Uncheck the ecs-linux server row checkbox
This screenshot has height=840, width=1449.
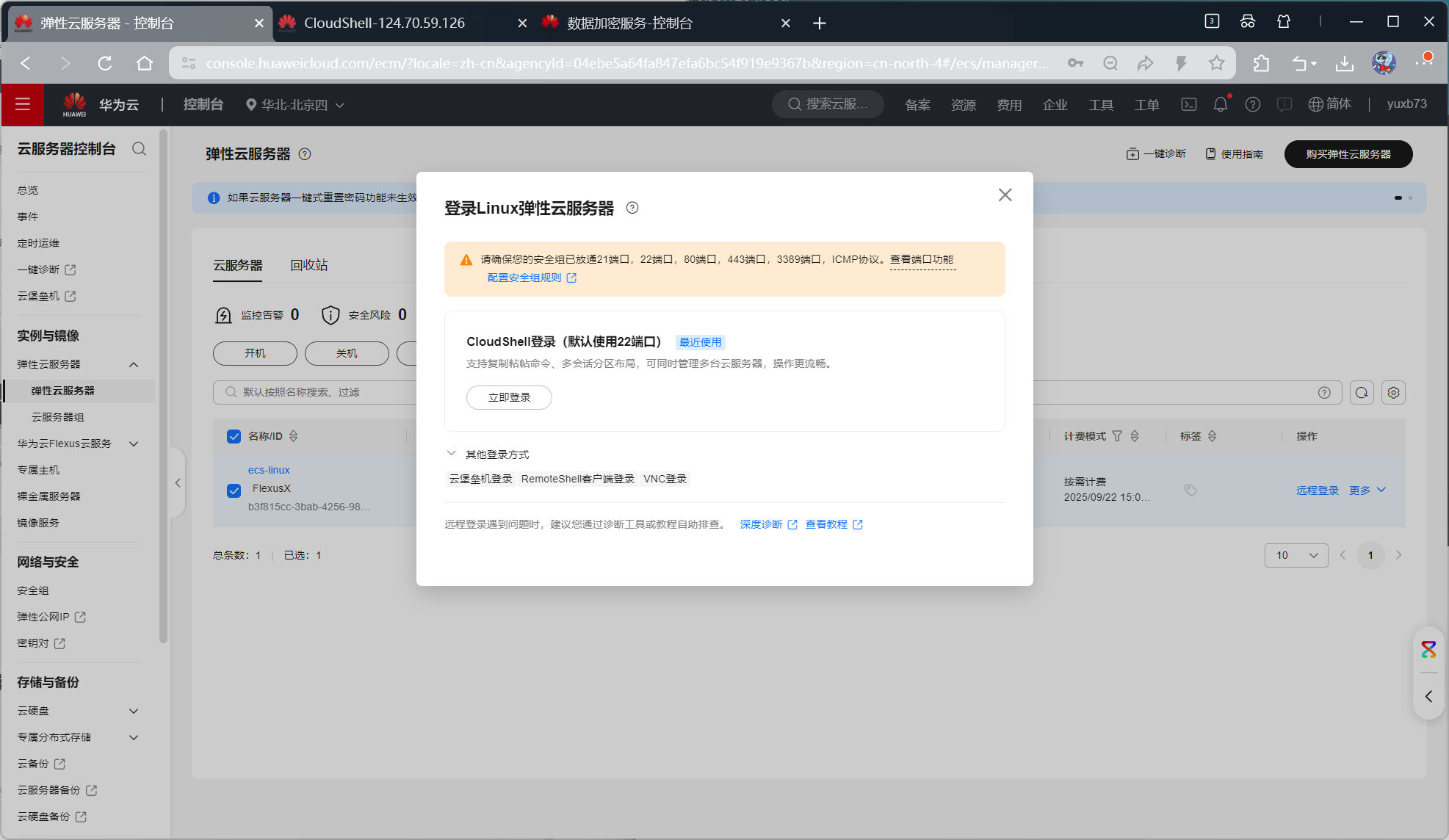click(234, 490)
